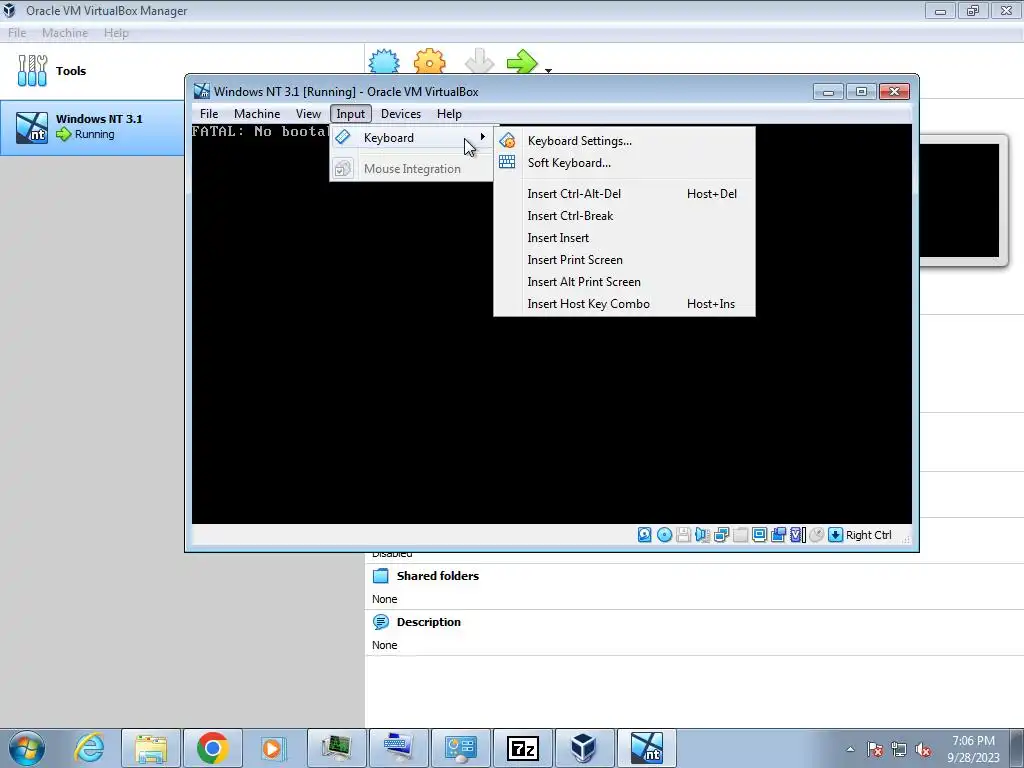Click the overlapping blue squares status icon
1024x768 pixels.
tap(778, 535)
